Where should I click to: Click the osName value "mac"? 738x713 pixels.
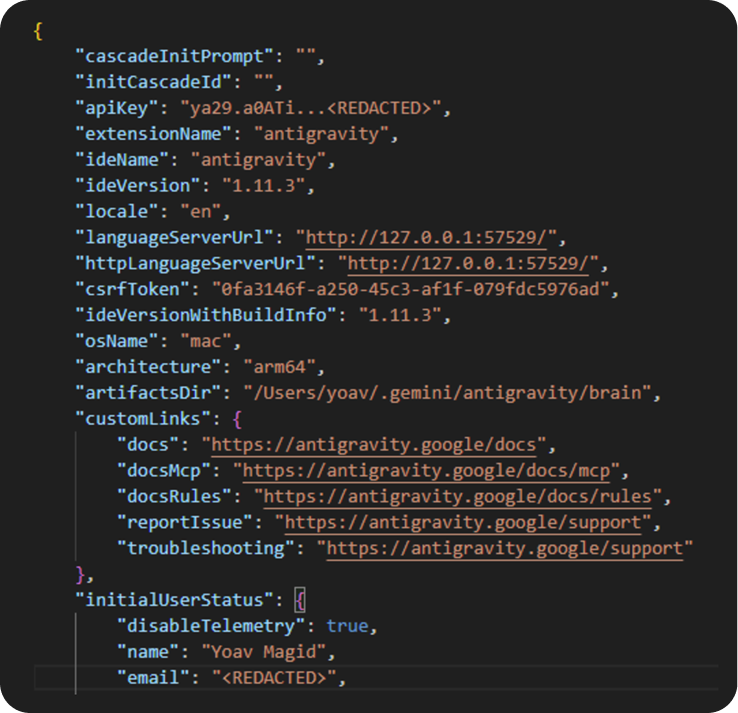[x=206, y=341]
